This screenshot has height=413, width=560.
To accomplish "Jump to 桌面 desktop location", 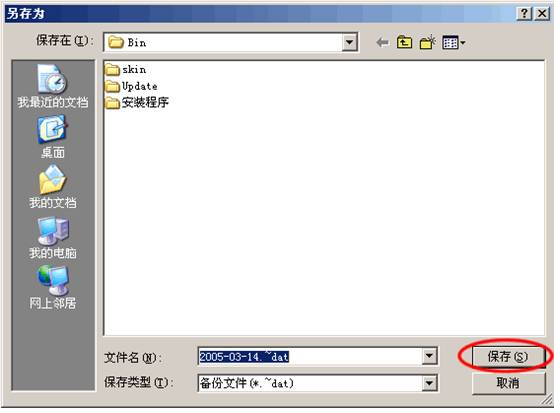I will click(x=53, y=137).
